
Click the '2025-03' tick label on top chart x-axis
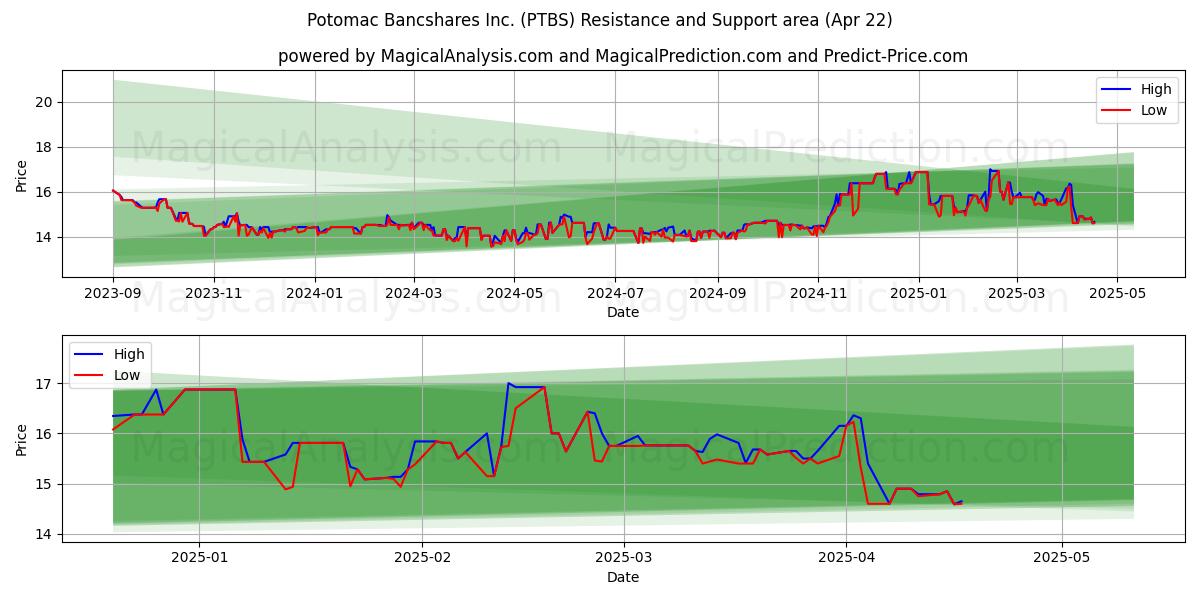[x=1016, y=294]
